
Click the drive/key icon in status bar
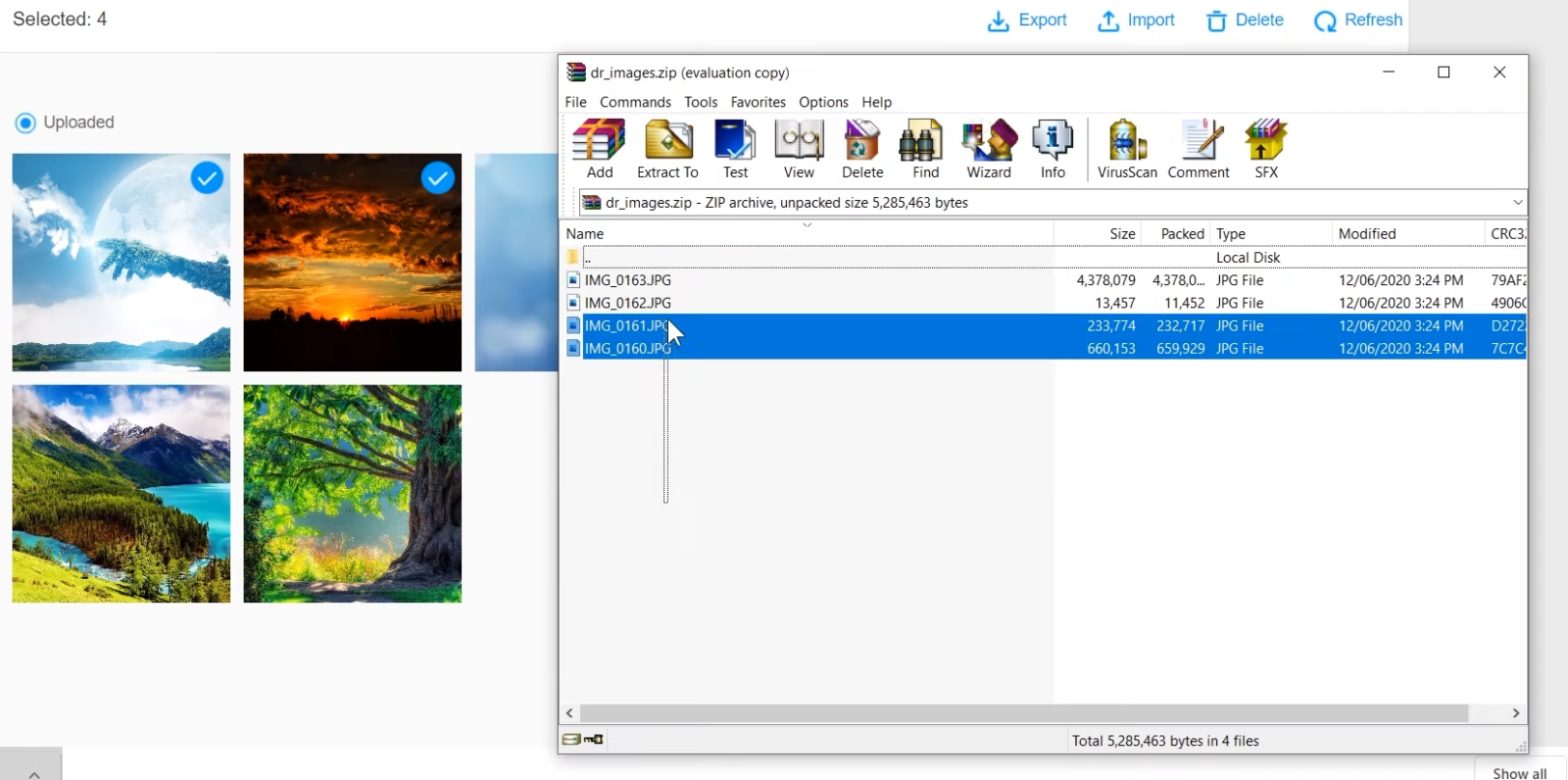(582, 740)
